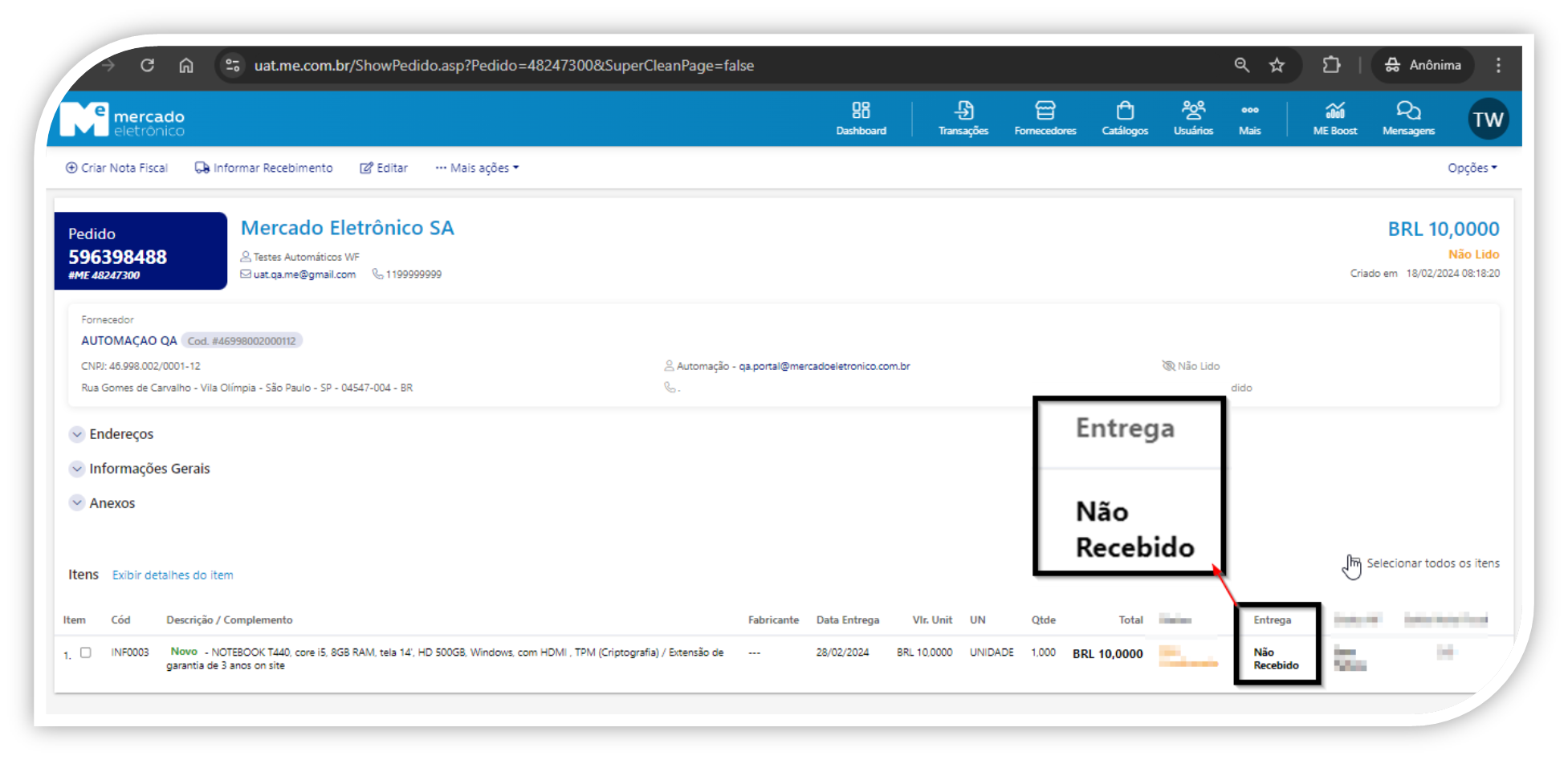Open Mais ações dropdown

pyautogui.click(x=477, y=168)
